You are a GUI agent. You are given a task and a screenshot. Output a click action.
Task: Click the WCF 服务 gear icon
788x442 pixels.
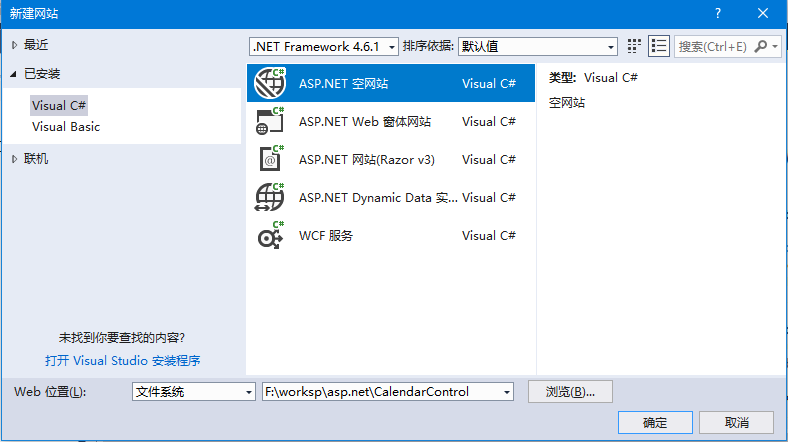coord(270,235)
